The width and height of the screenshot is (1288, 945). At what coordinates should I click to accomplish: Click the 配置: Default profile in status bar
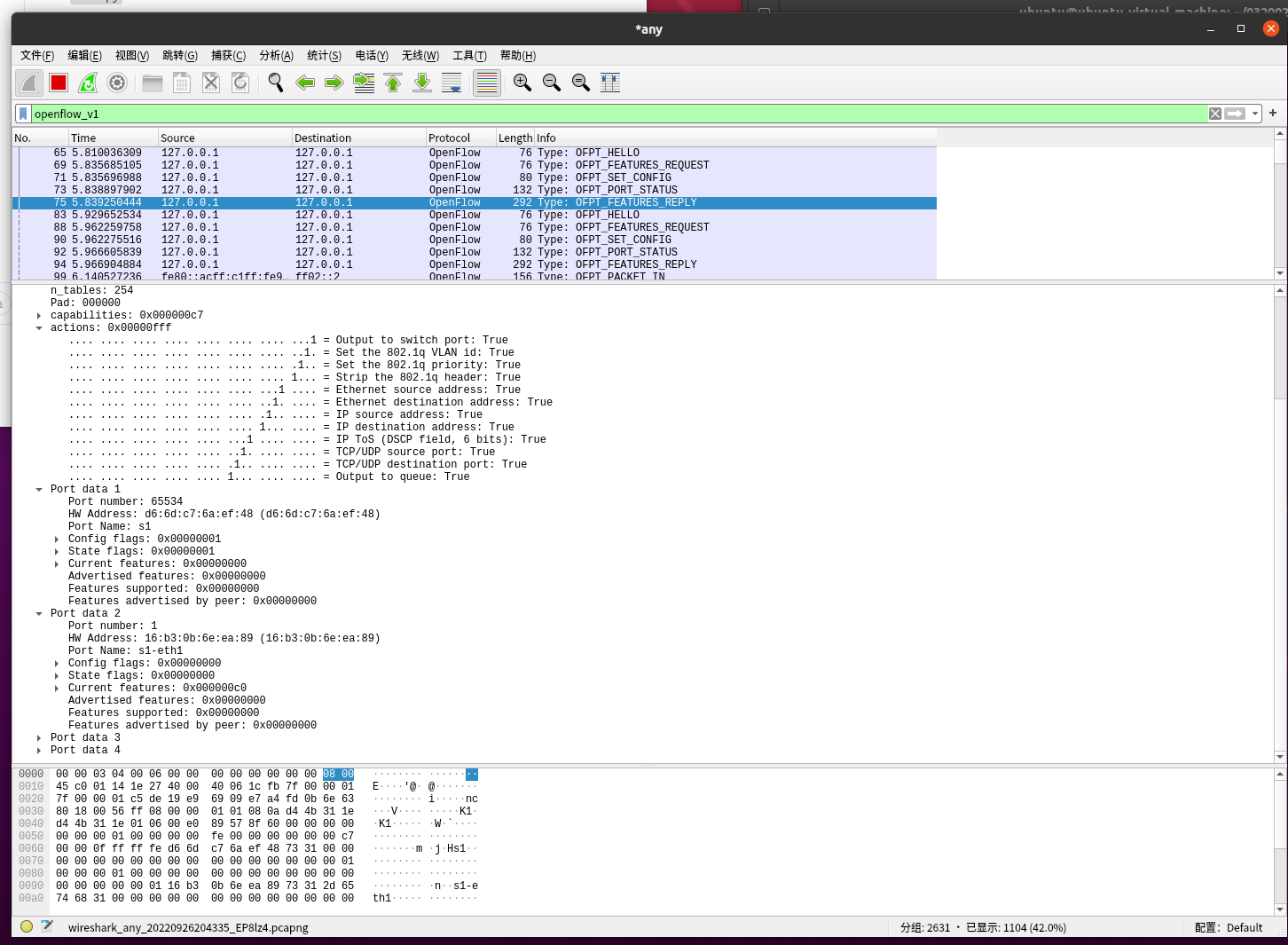(x=1229, y=927)
